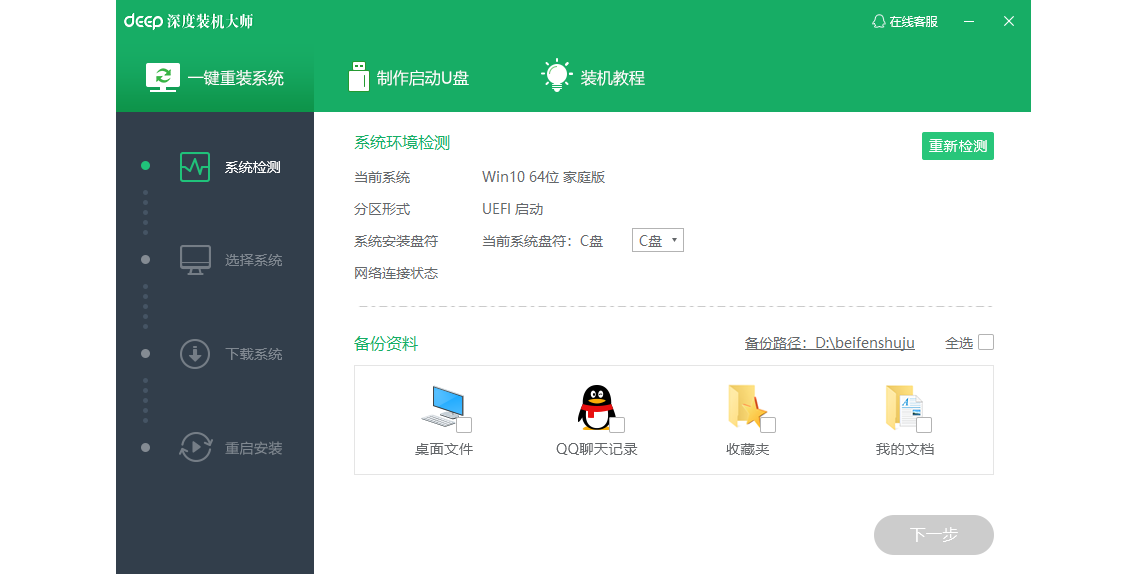Viewport: 1148px width, 574px height.
Task: Click the QQ penguin icon
Action: 595,407
